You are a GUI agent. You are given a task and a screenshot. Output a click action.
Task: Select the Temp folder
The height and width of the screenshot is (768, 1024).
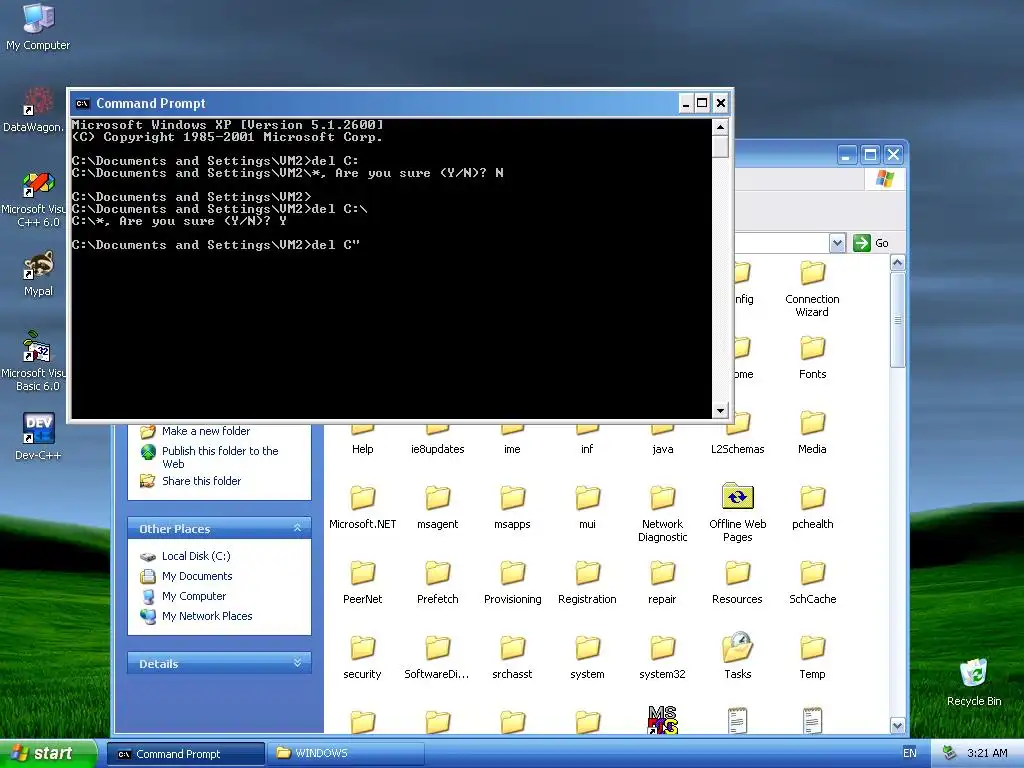812,658
